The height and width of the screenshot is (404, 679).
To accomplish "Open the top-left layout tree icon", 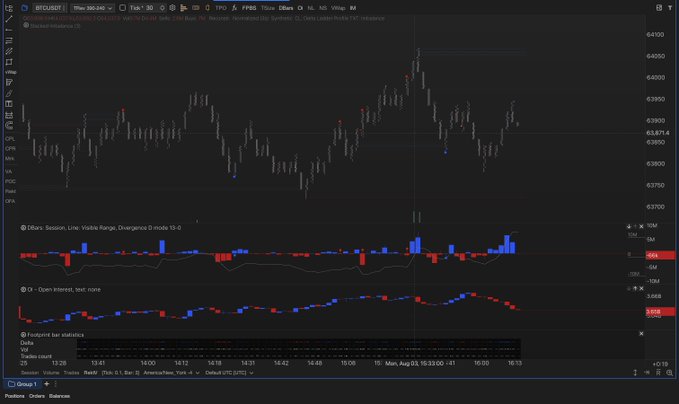I will [x=9, y=8].
